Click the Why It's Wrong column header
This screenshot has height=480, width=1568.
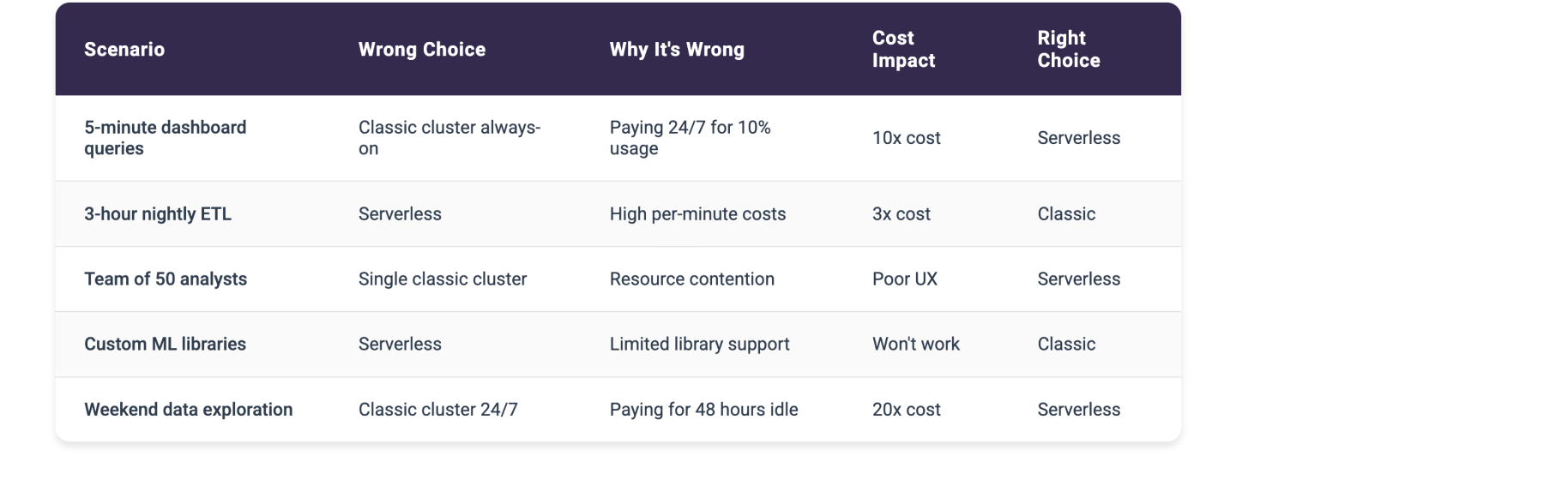click(x=677, y=50)
